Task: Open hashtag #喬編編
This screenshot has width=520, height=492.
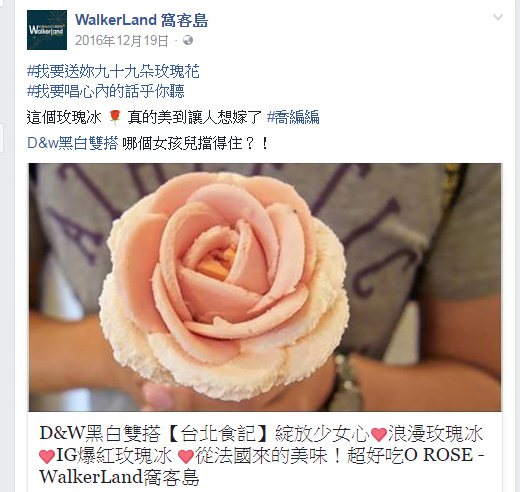Action: (293, 117)
